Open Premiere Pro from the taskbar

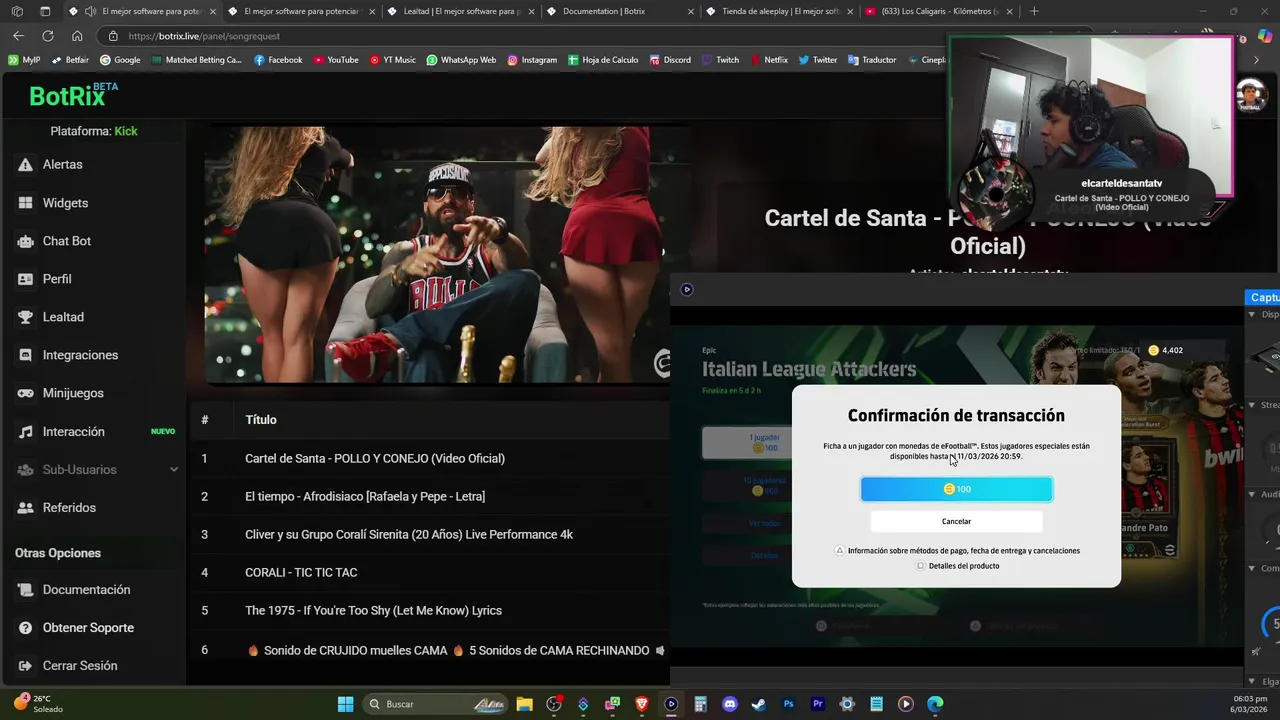click(x=817, y=704)
